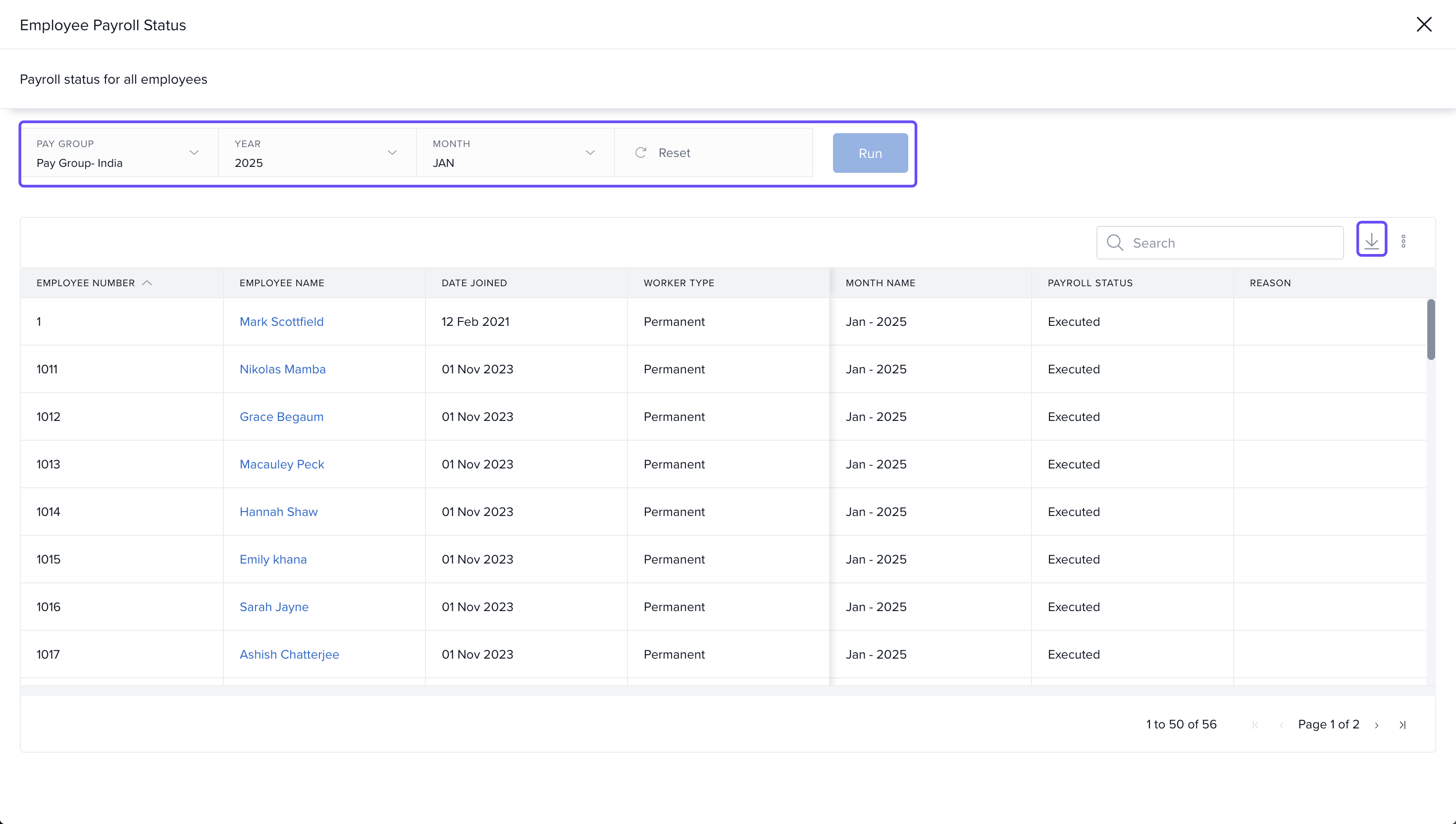Click the Payroll Status column header
This screenshot has height=824, width=1456.
tap(1090, 283)
